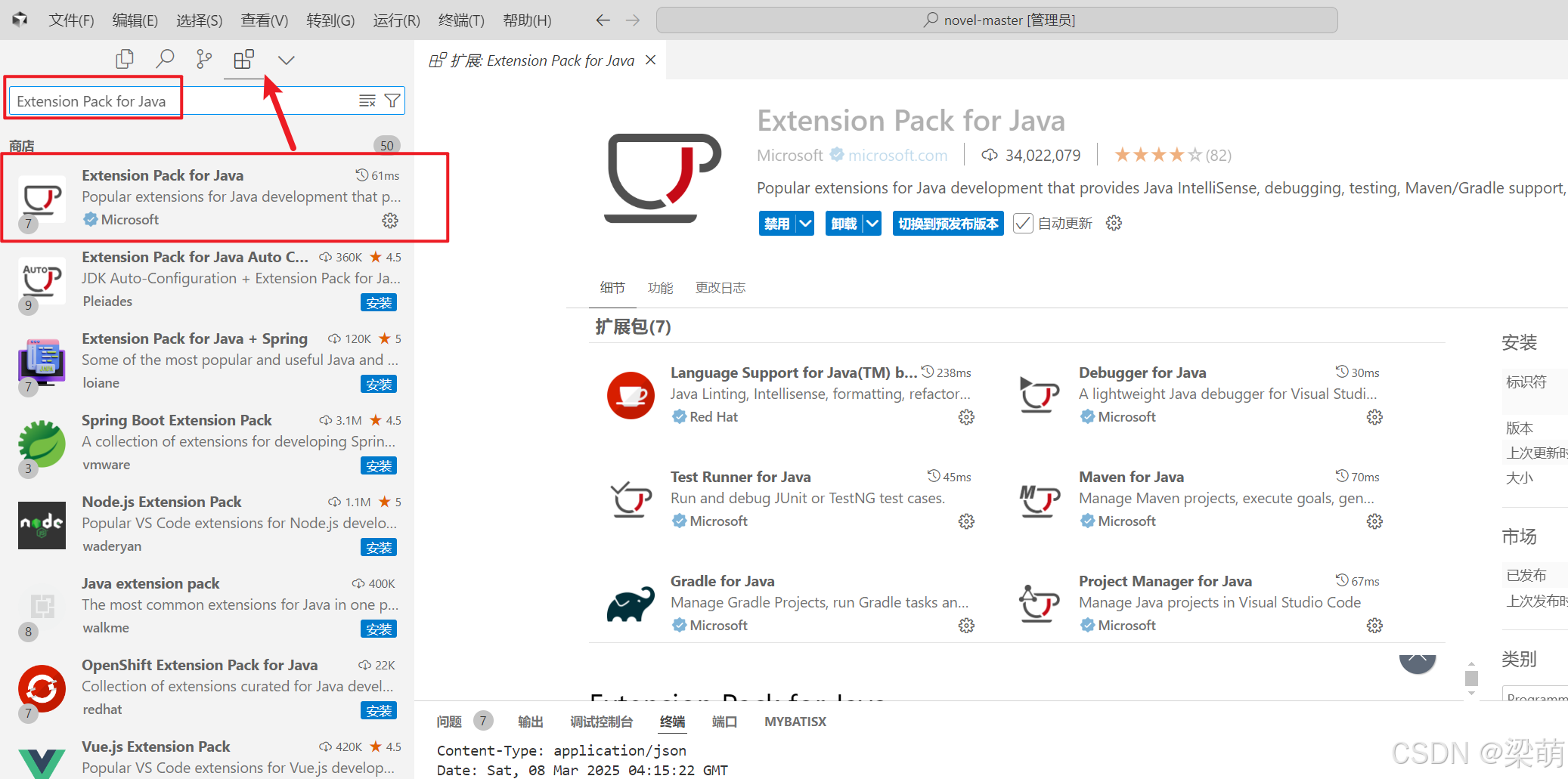Screen dimensions: 1568x779
Task: Open the Source Control view icon
Action: coord(204,59)
